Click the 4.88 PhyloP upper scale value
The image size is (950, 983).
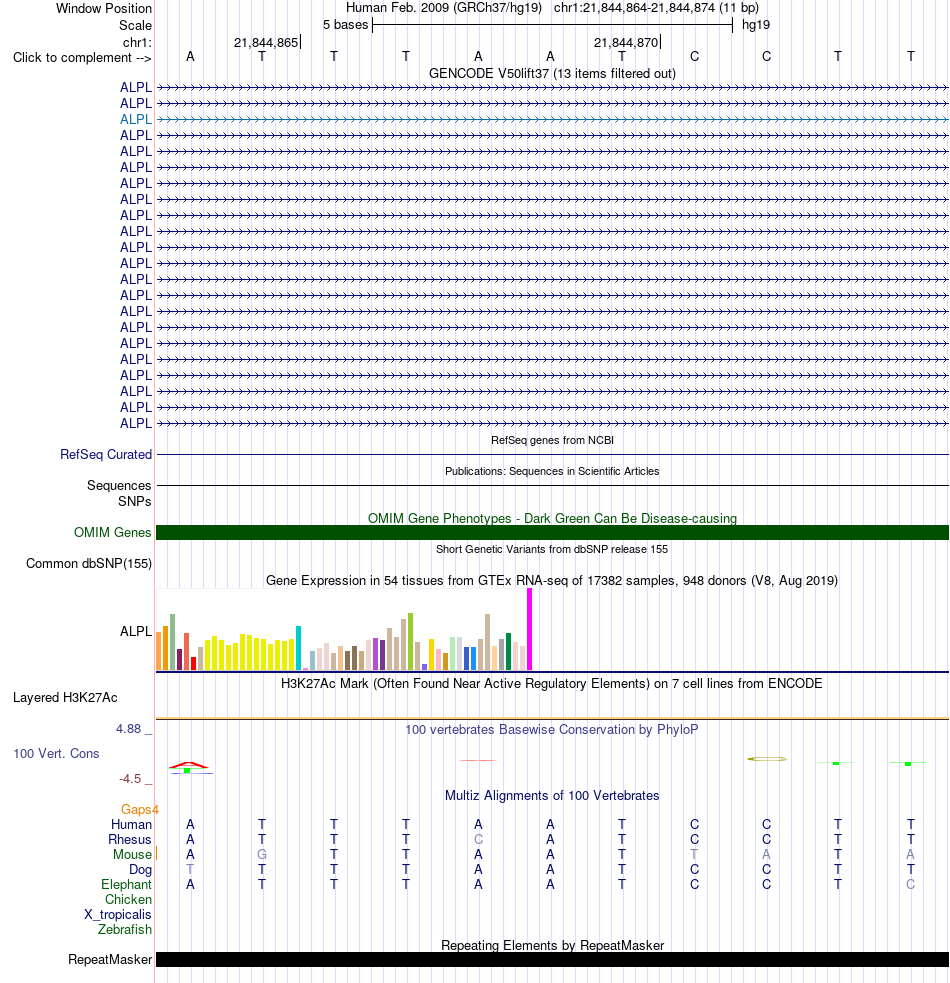[x=129, y=728]
